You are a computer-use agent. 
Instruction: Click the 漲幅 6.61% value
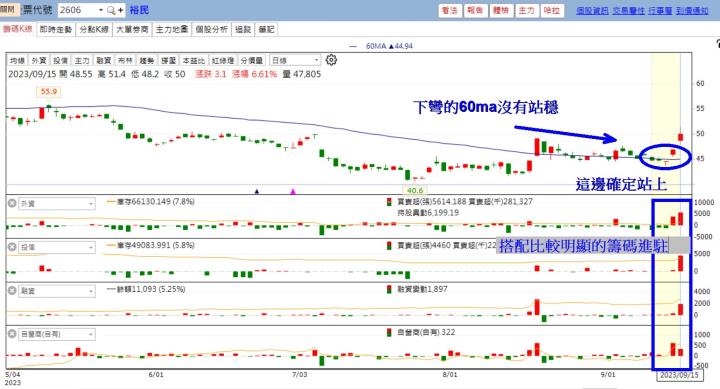point(254,74)
